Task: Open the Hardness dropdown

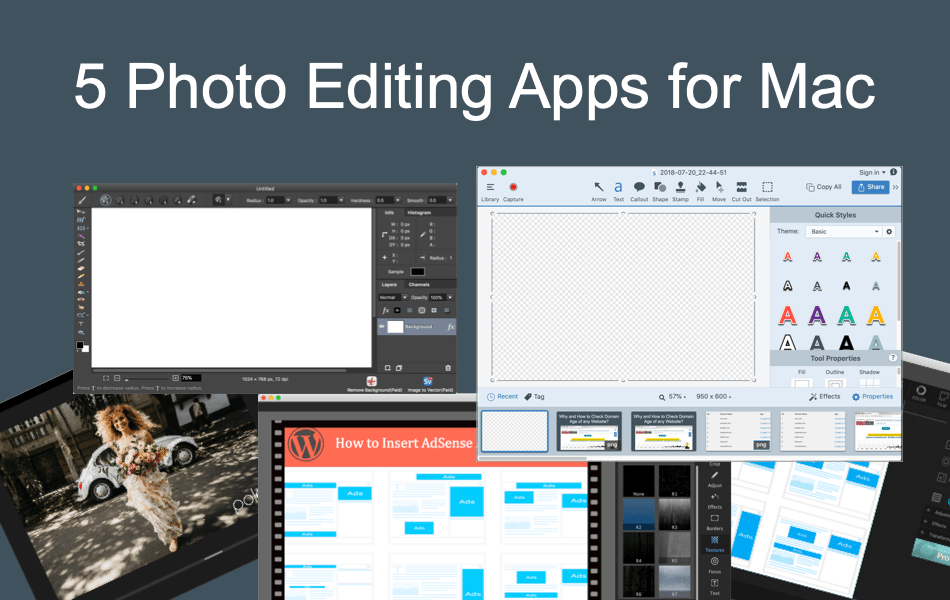Action: pos(397,200)
